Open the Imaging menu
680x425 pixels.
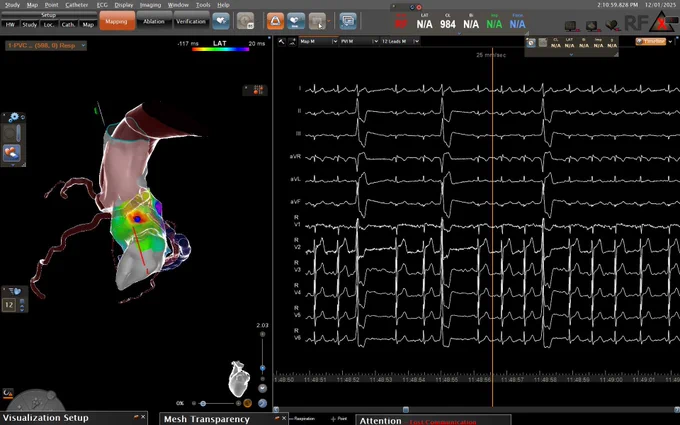click(x=150, y=5)
